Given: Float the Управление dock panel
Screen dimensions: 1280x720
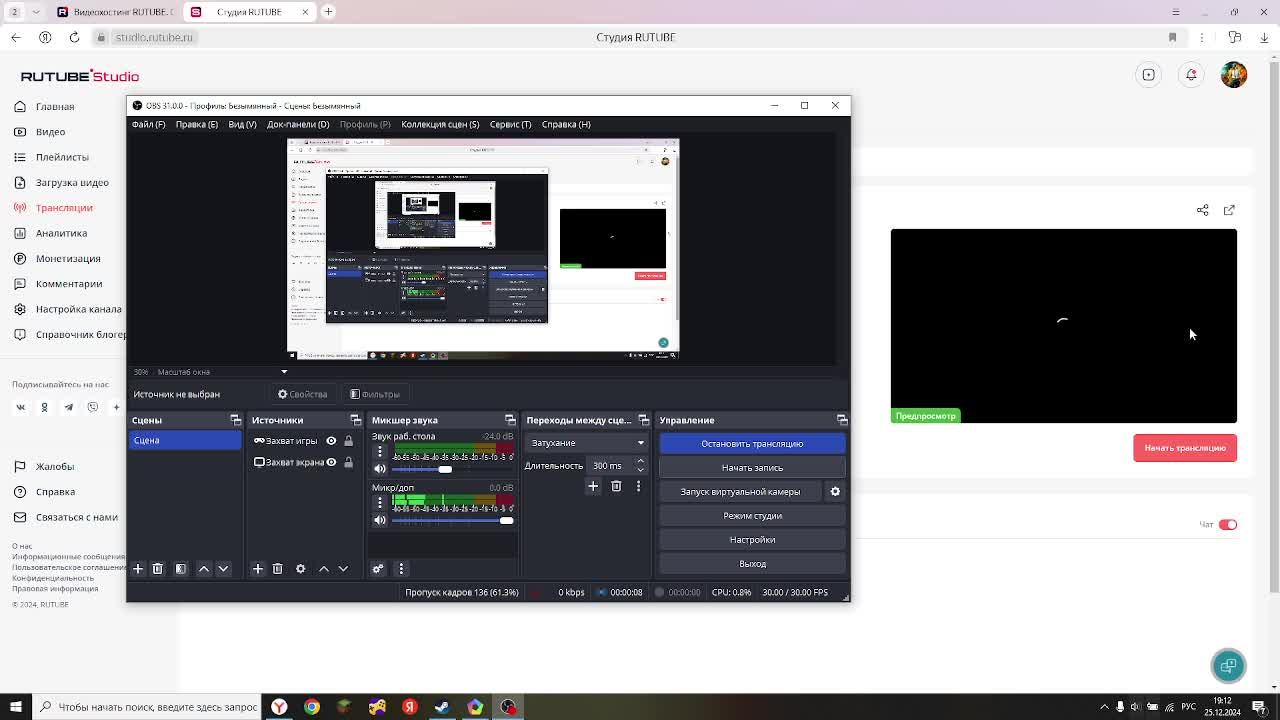Looking at the screenshot, I should point(842,420).
